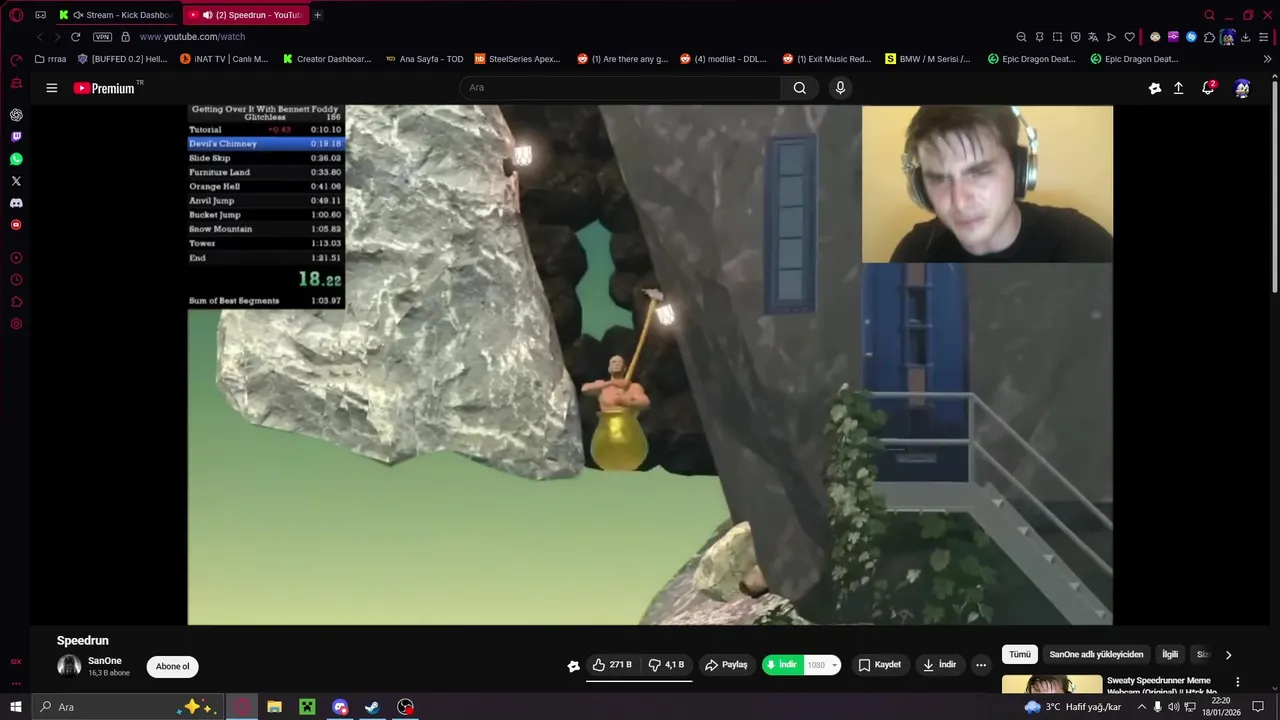Open WhatsApp from the sidebar
This screenshot has height=720, width=1280.
16,159
